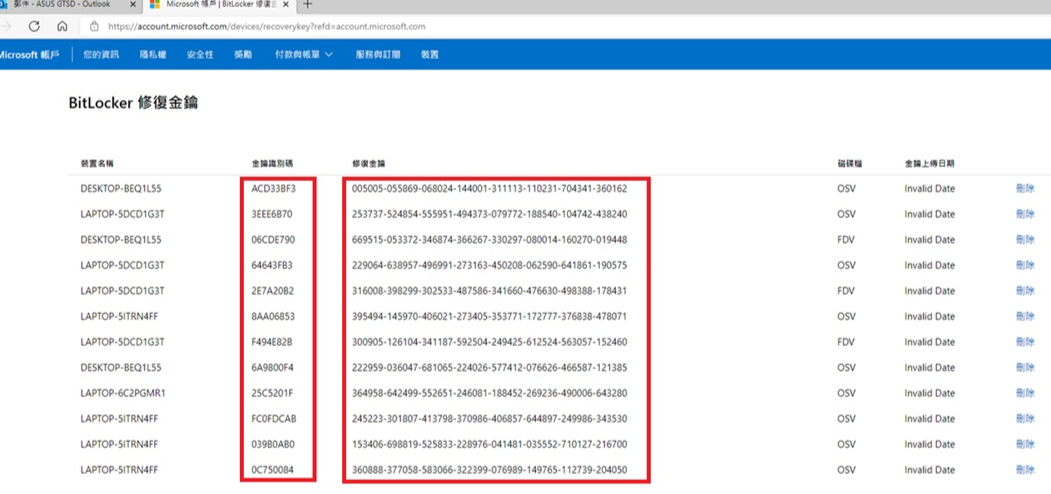This screenshot has width=1051, height=494.
Task: Click the 修復金鑰 column header
Action: (x=369, y=164)
